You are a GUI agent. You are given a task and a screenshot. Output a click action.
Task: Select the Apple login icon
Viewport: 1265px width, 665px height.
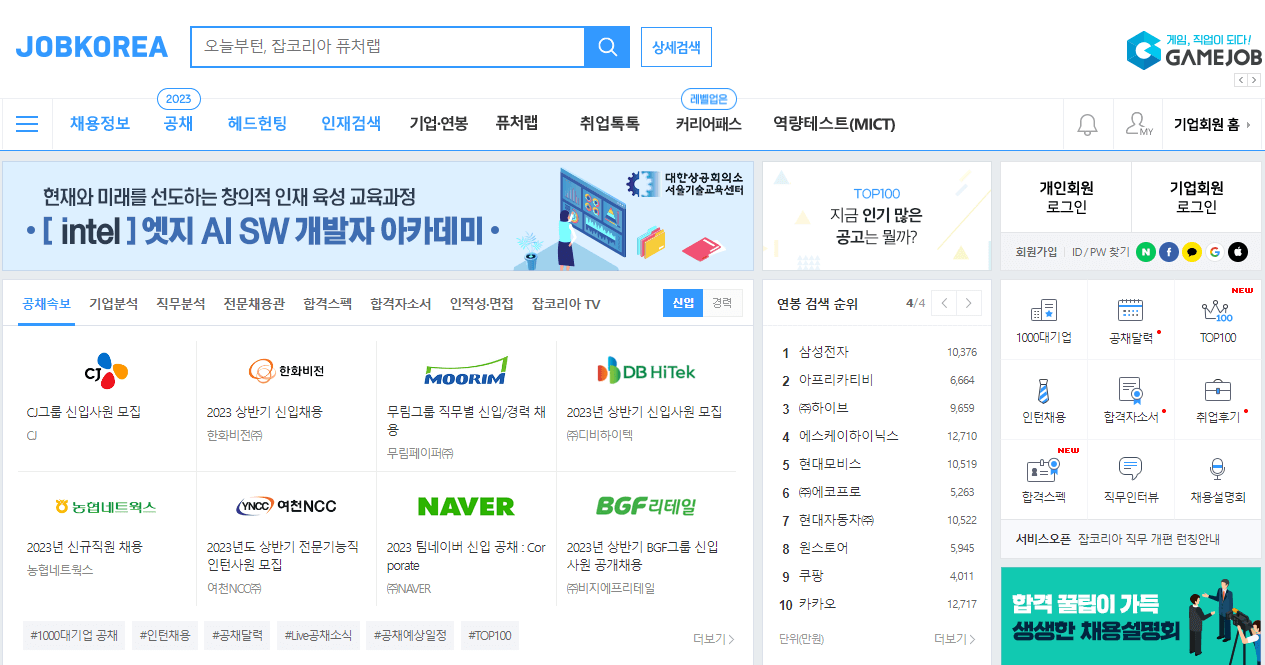tap(1238, 252)
